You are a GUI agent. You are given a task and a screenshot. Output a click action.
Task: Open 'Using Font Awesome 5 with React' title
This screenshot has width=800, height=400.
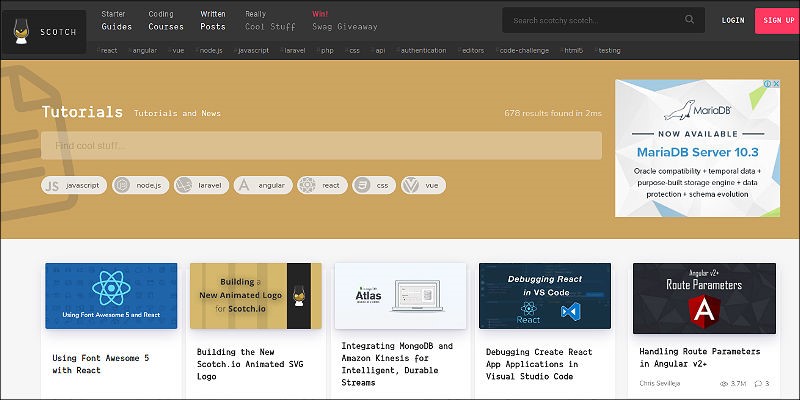pos(101,364)
